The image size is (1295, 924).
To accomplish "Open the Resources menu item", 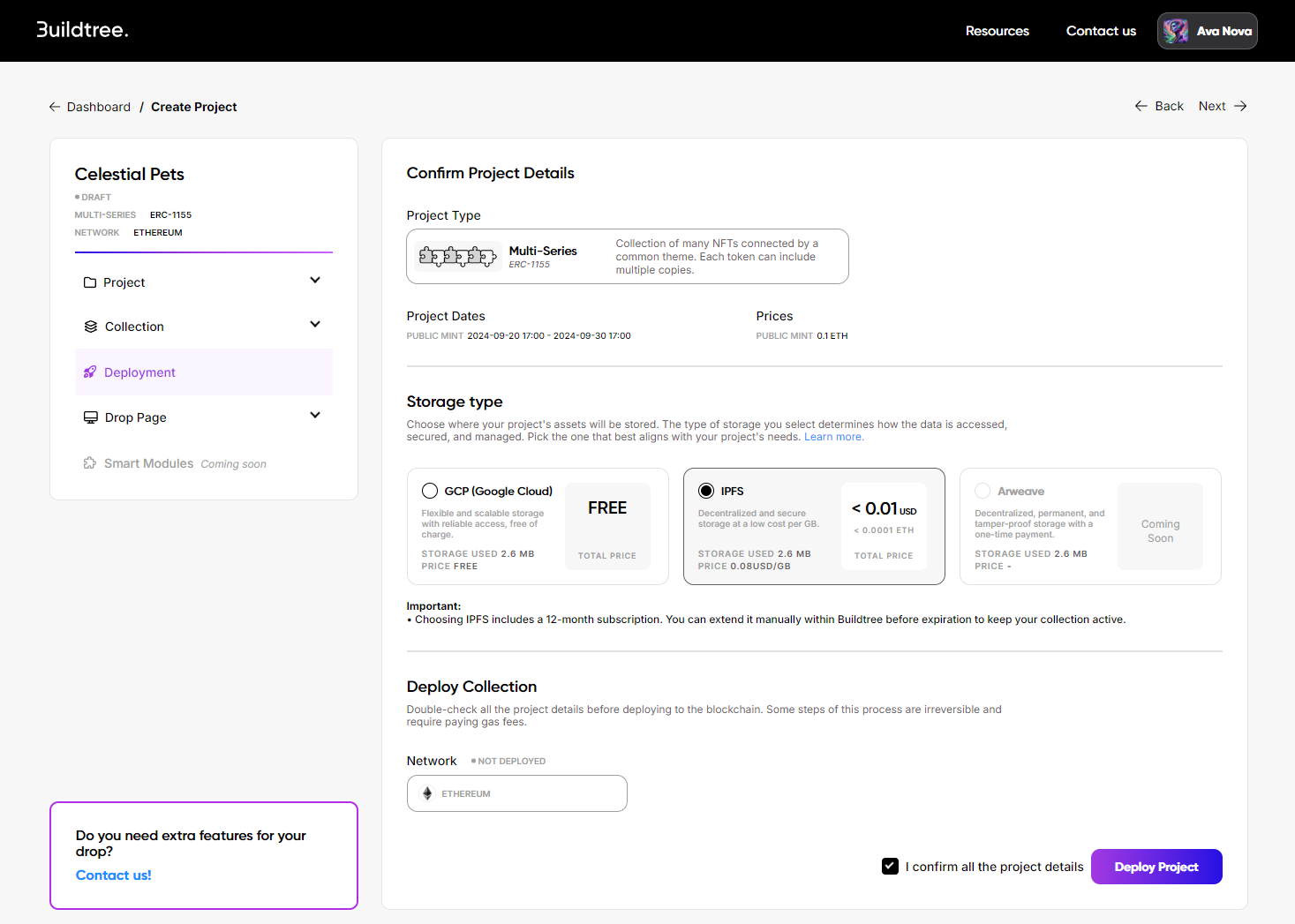I will point(997,31).
